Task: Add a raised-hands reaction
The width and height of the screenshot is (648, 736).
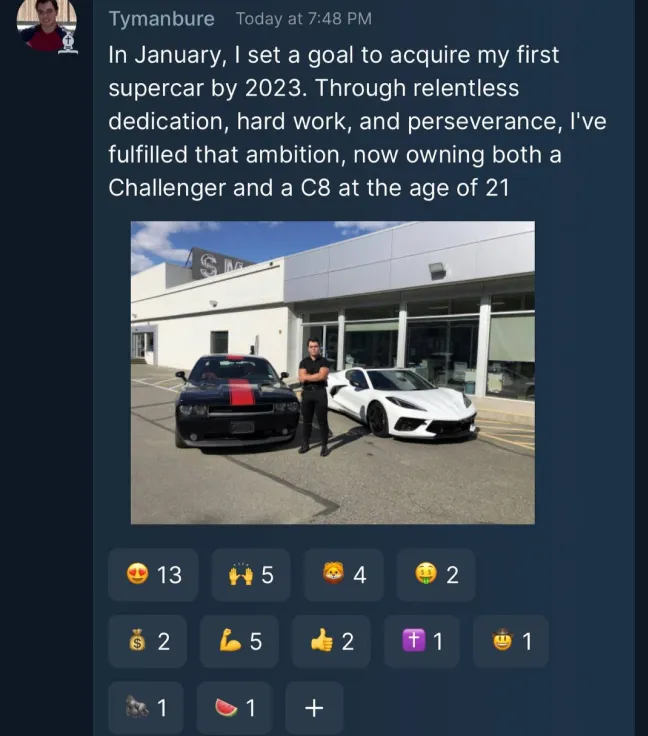Action: [x=251, y=575]
